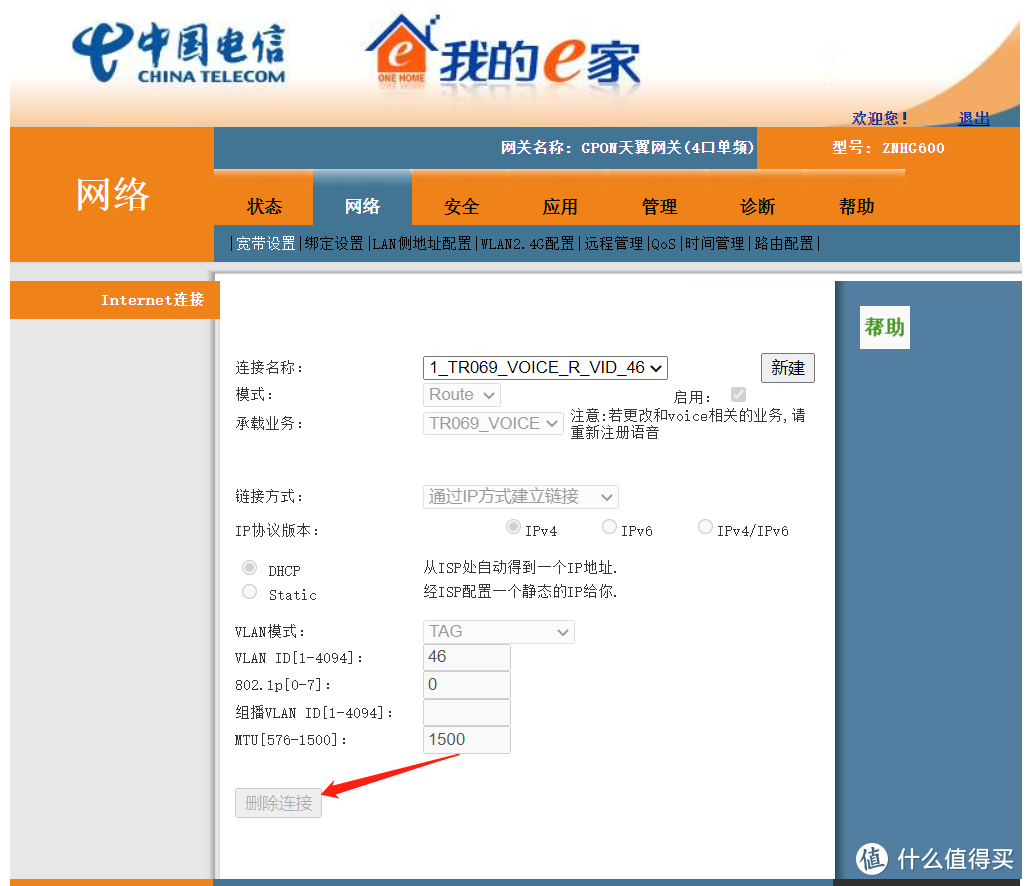This screenshot has width=1026, height=886.
Task: Open the 应用 tab
Action: 560,207
